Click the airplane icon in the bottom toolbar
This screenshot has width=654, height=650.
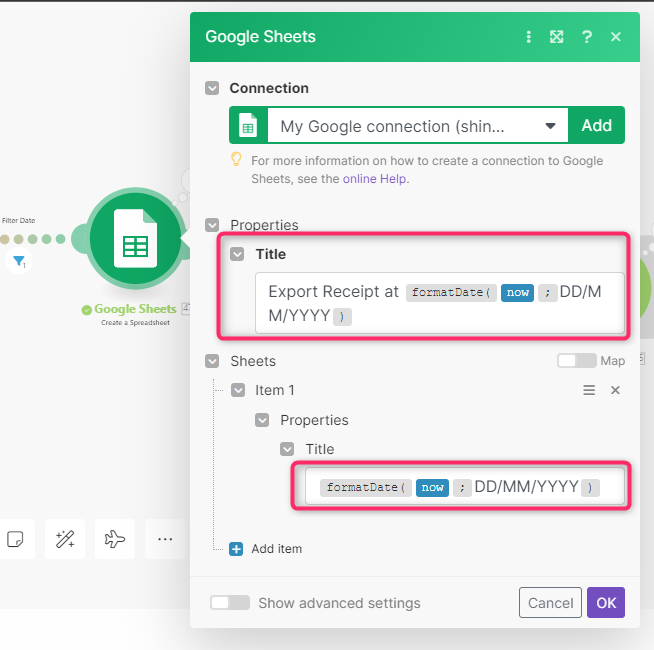(115, 539)
